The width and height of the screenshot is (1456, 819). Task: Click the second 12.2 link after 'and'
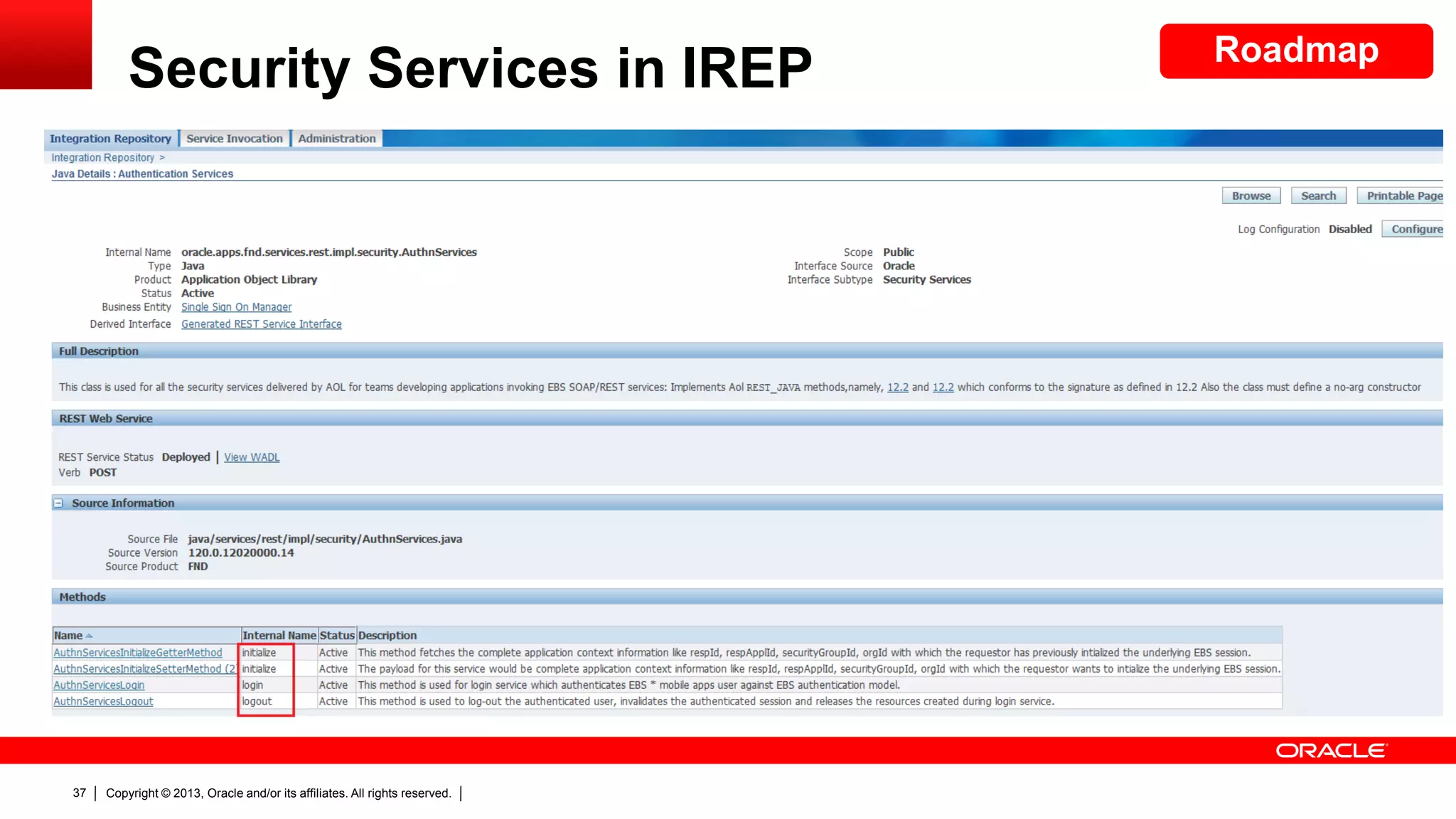[x=943, y=387]
